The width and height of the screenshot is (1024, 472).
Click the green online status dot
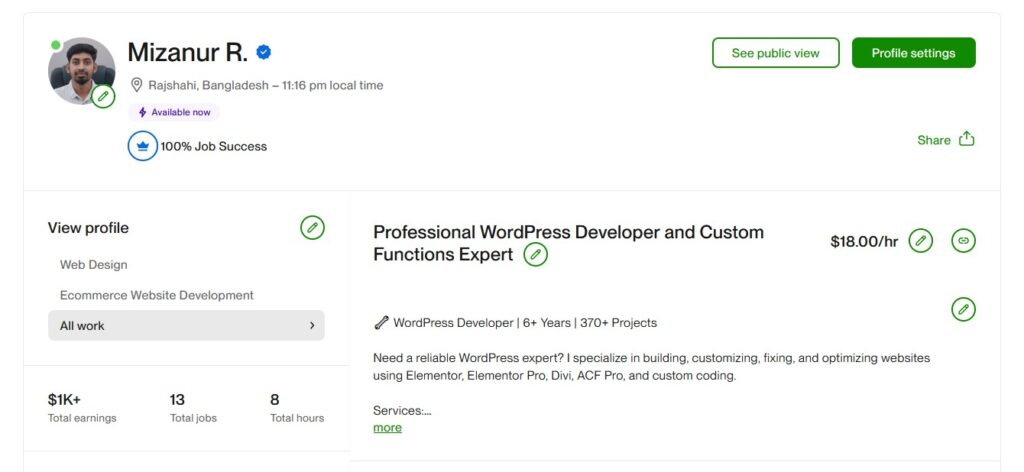pyautogui.click(x=56, y=45)
